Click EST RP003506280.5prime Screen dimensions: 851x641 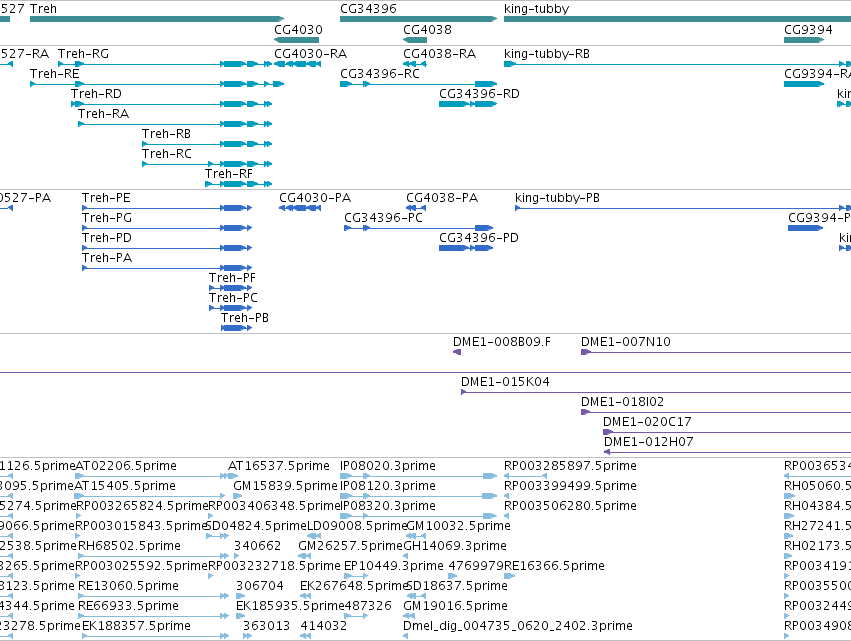[506, 516]
